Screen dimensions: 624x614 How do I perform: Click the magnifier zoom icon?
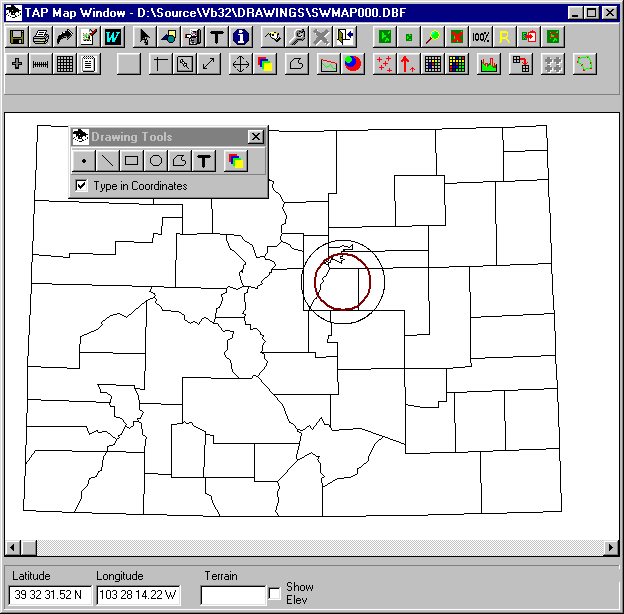tap(433, 37)
